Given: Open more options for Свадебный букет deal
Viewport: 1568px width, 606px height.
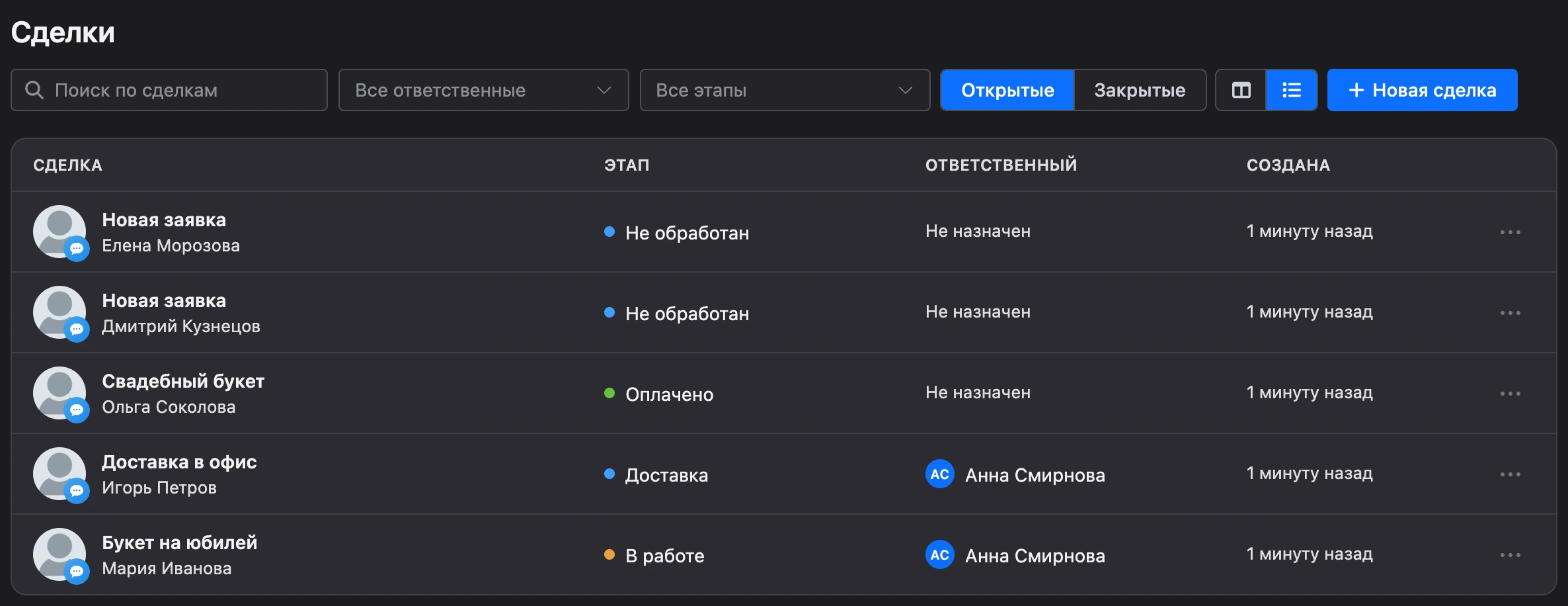Looking at the screenshot, I should [x=1510, y=394].
